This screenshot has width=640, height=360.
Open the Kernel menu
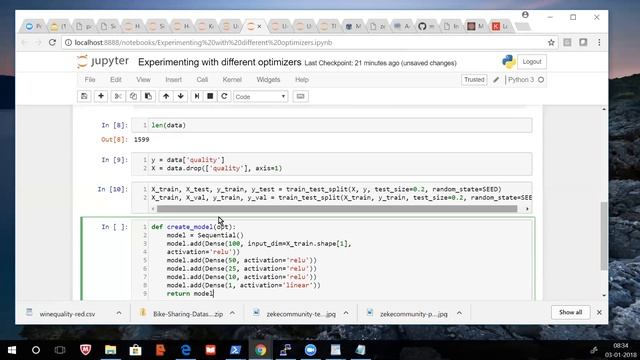[x=232, y=80]
